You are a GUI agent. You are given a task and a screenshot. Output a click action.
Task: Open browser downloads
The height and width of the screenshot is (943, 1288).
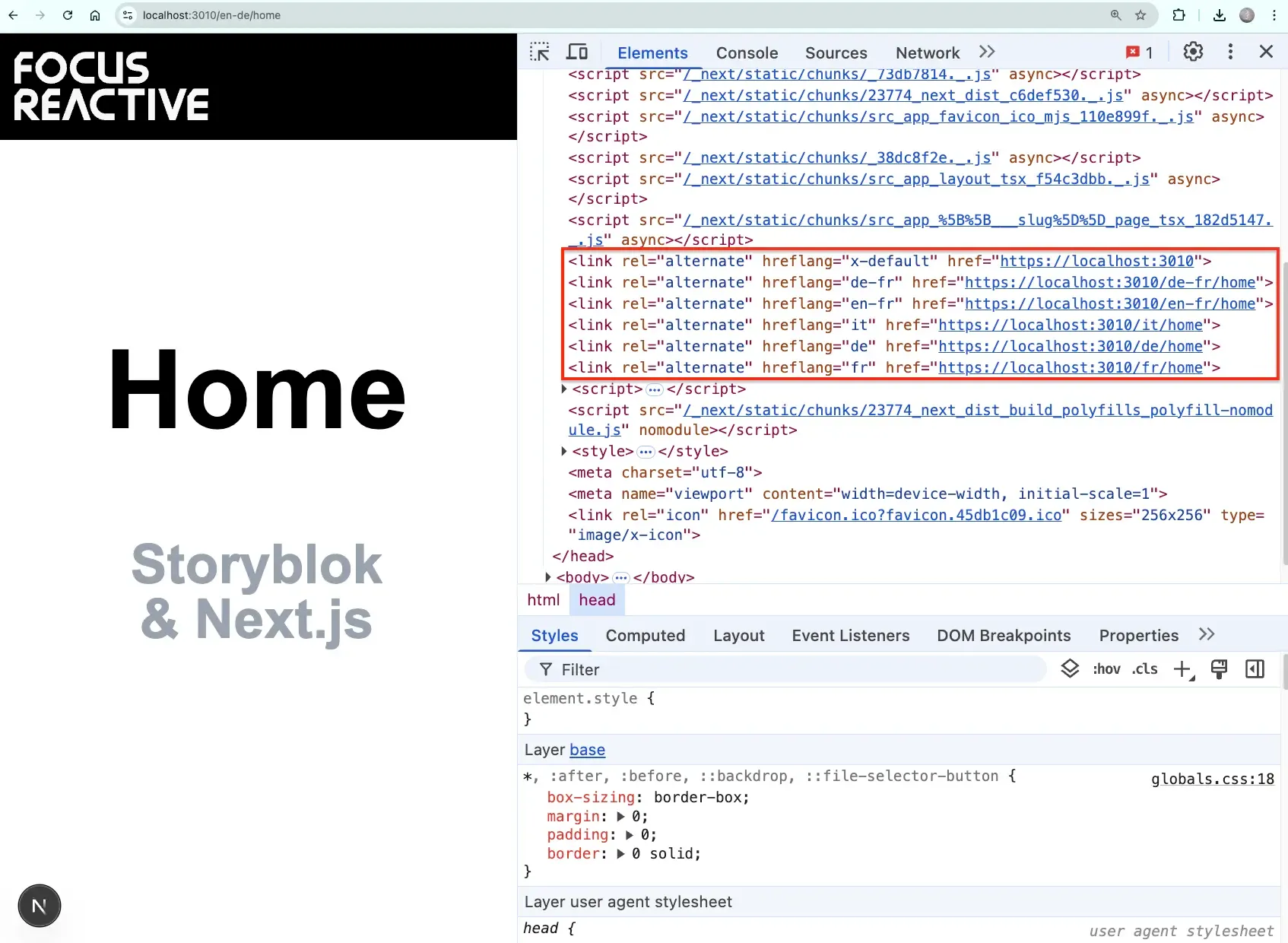click(x=1220, y=15)
